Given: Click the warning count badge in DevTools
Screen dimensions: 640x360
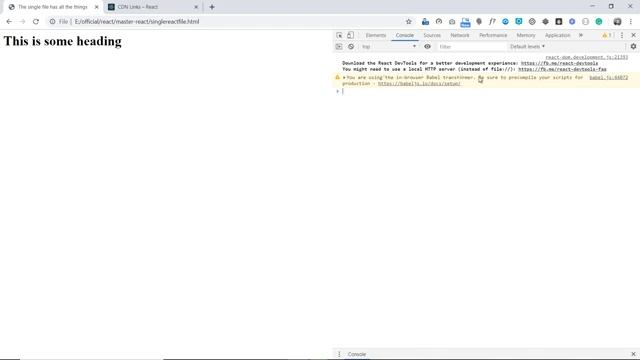Looking at the screenshot, I should coord(607,35).
